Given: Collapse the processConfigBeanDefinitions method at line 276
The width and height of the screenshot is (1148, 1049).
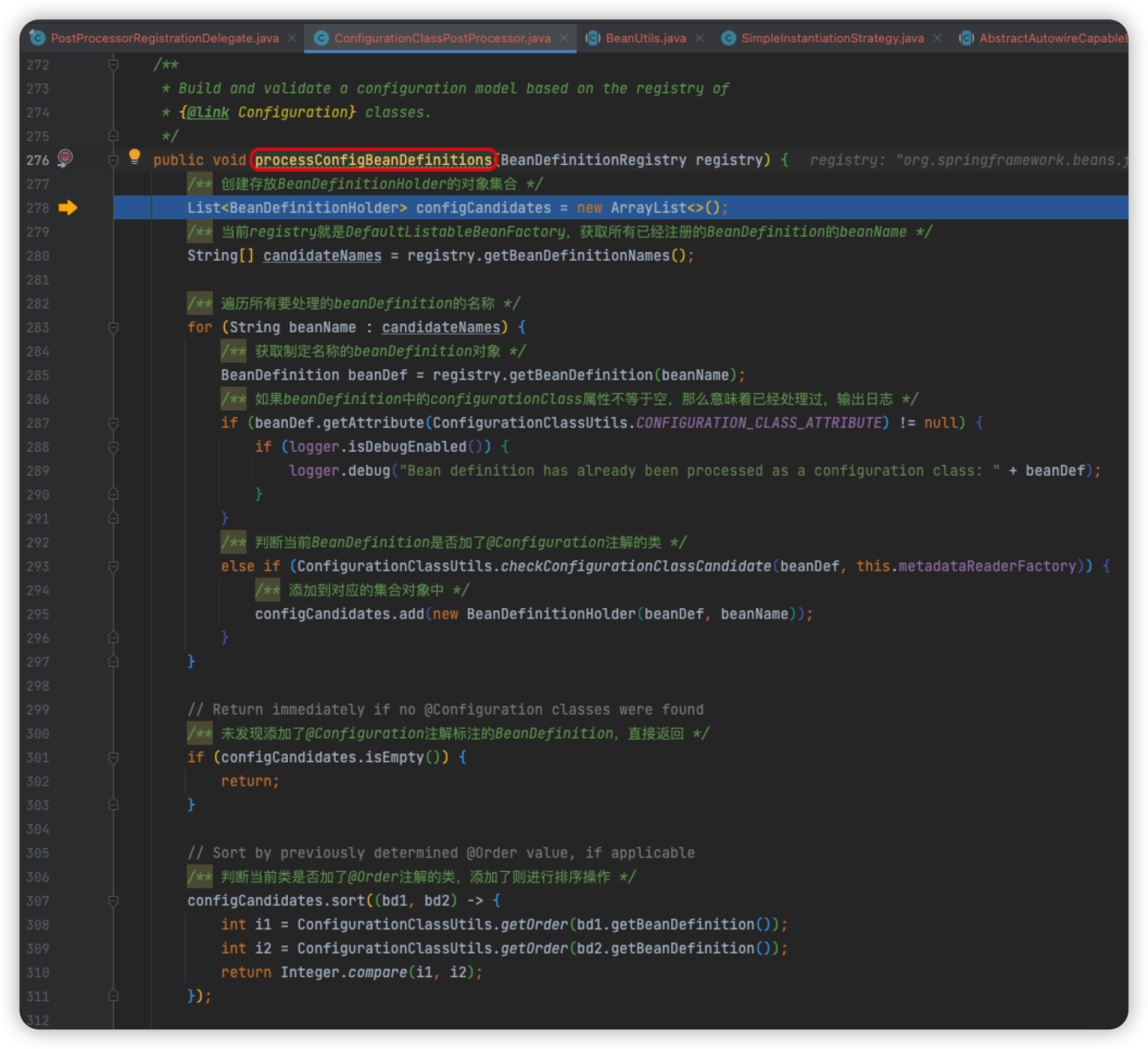Looking at the screenshot, I should point(113,160).
